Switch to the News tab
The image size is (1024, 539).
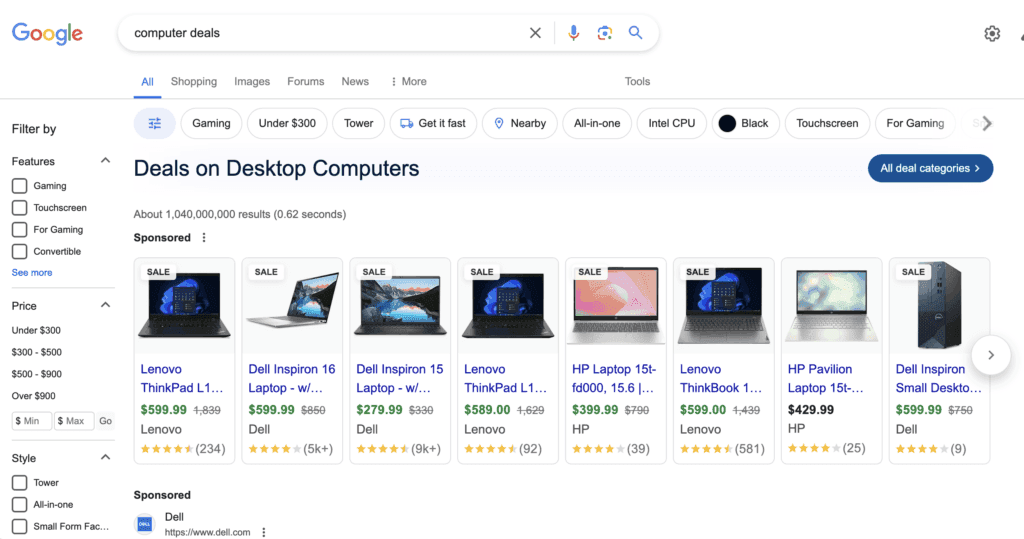tap(355, 82)
